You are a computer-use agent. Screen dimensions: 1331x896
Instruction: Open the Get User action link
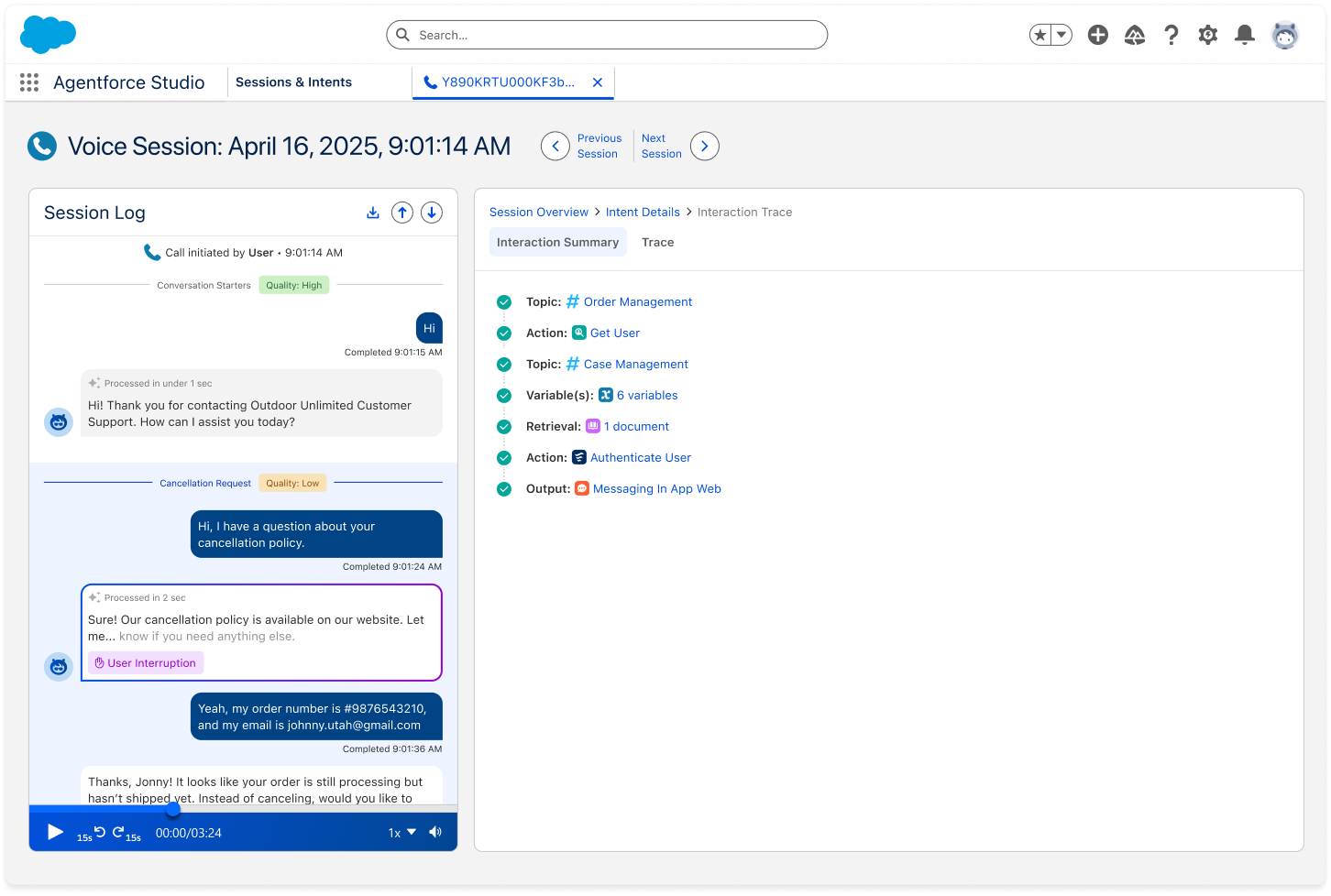pos(615,333)
